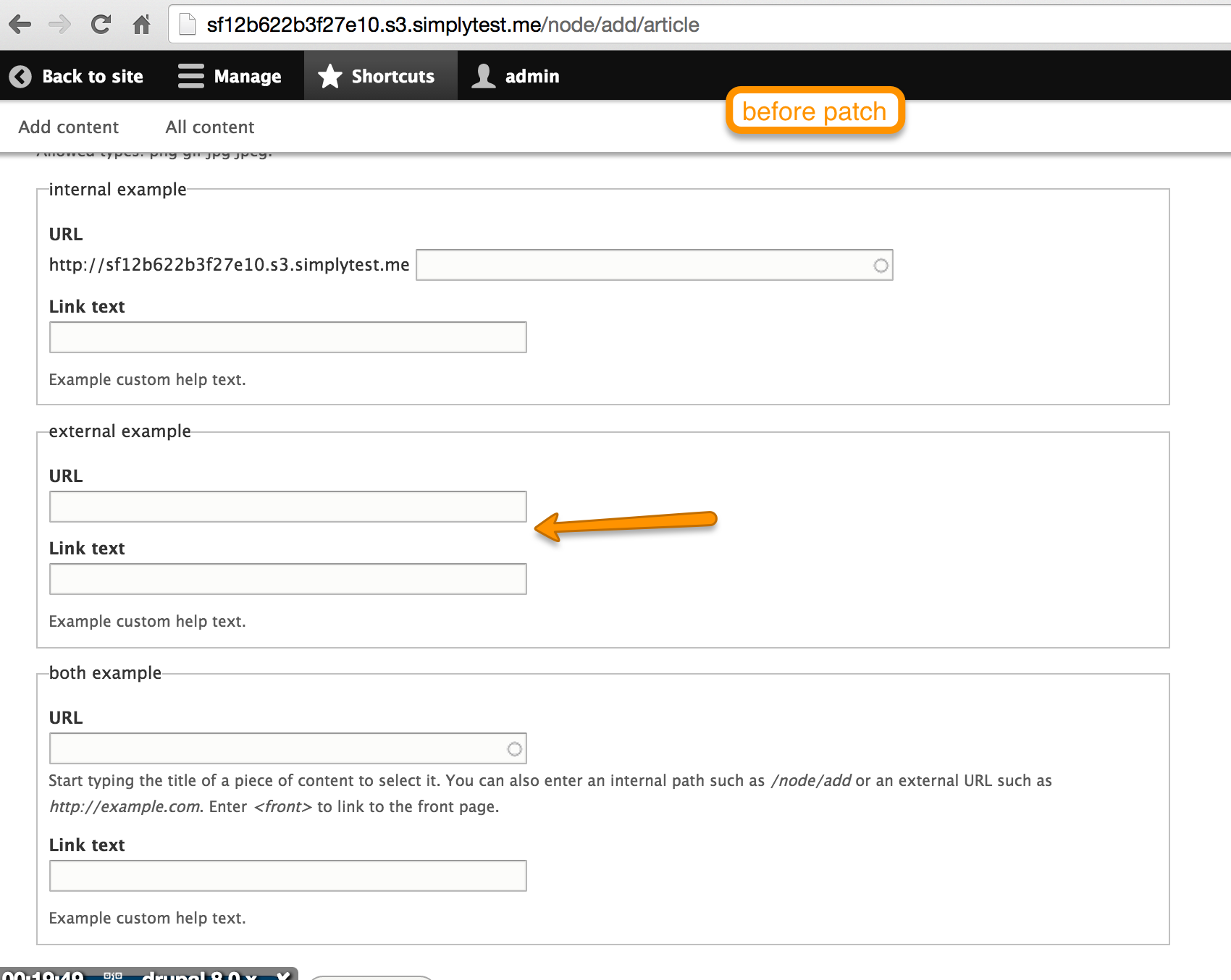
Task: Click the browser forward arrow
Action: click(60, 25)
